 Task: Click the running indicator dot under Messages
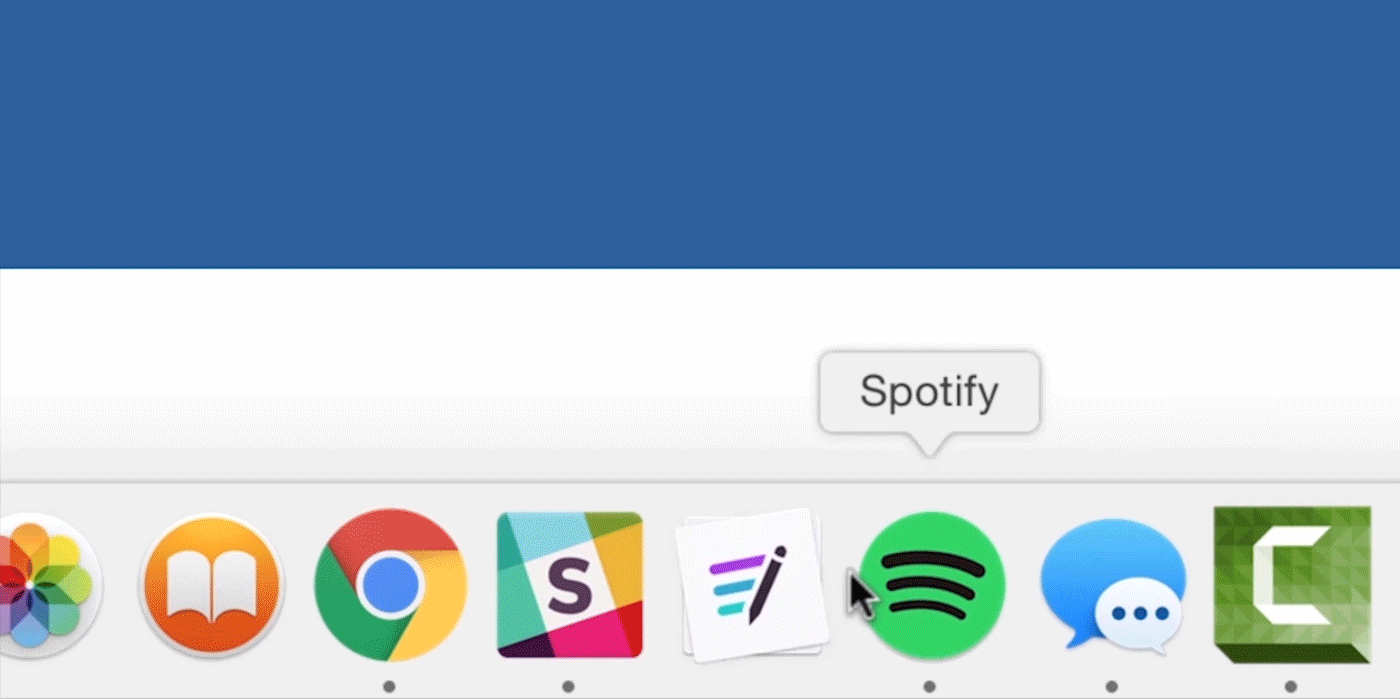(1111, 686)
